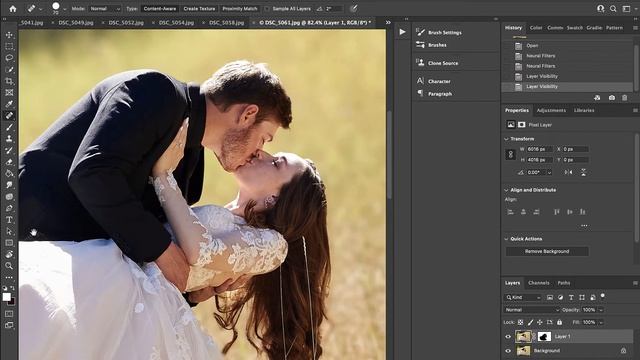Image resolution: width=640 pixels, height=360 pixels.
Task: Click the width W input field
Action: click(539, 149)
